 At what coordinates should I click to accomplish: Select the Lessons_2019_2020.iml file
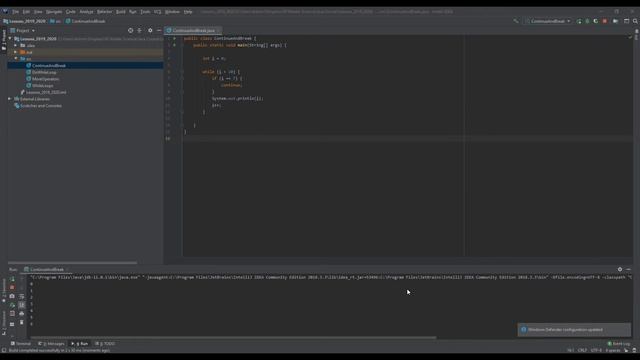click(46, 92)
